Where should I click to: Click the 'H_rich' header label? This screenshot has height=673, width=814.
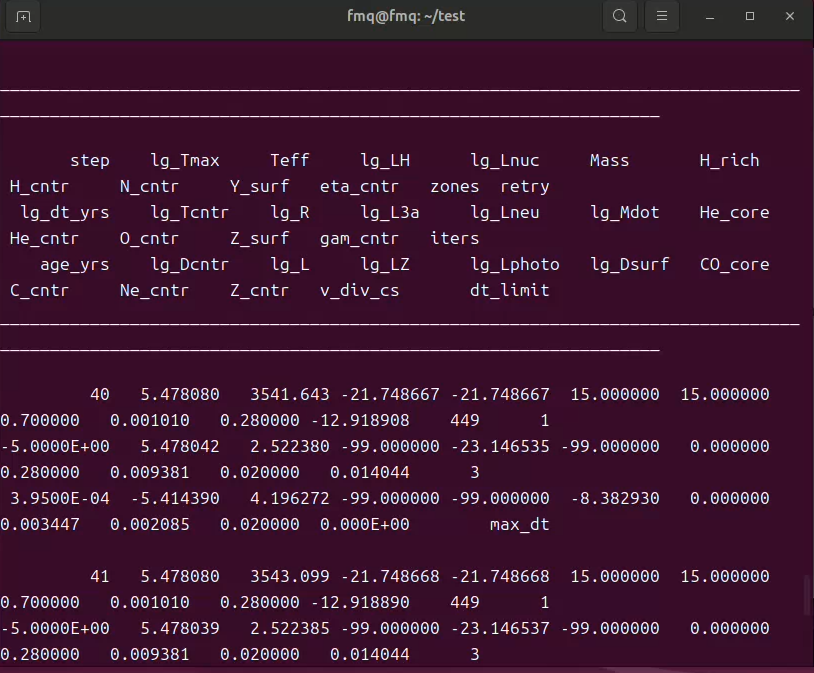pos(729,160)
